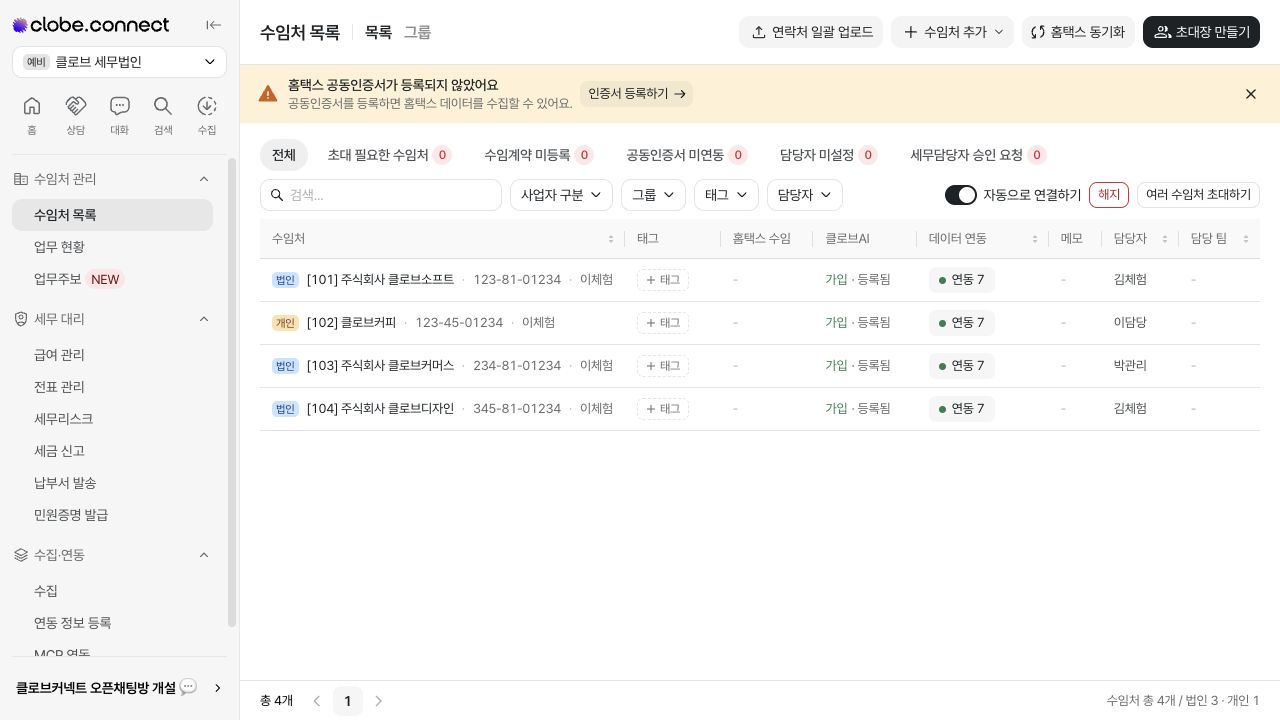Click 인증서 등록하기 link
Image resolution: width=1280 pixels, height=720 pixels.
coord(636,94)
